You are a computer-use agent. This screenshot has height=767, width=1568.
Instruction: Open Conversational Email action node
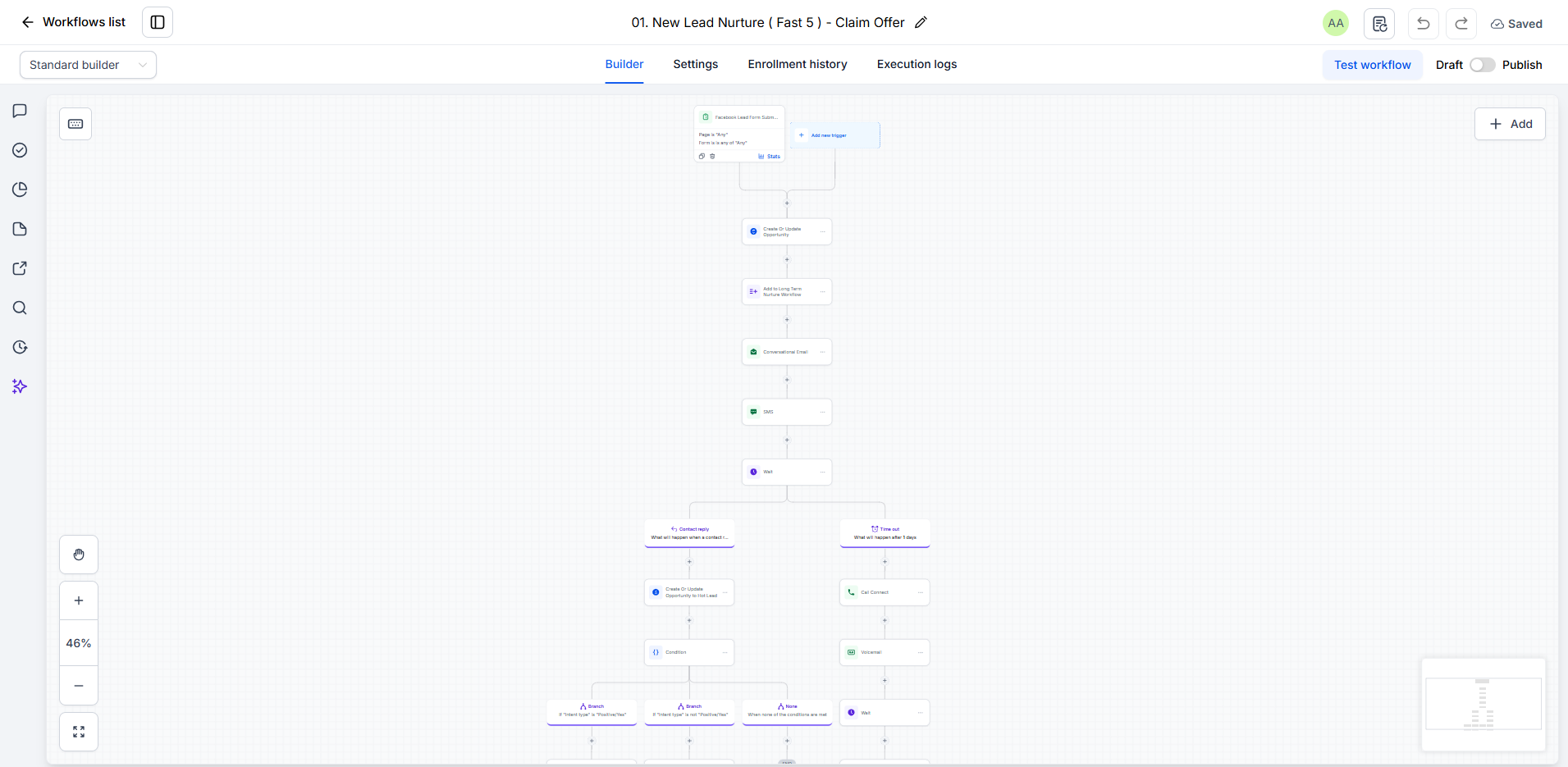787,352
